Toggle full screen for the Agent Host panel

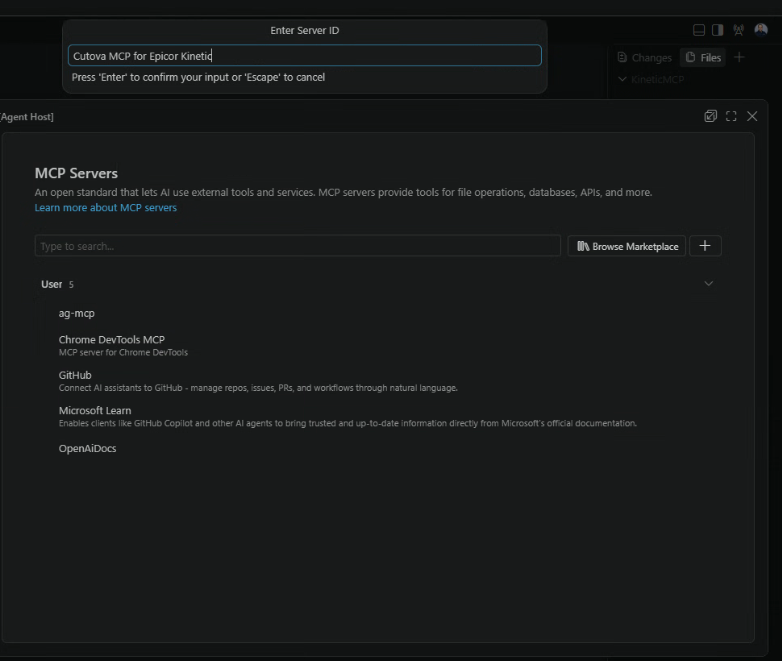pos(731,116)
